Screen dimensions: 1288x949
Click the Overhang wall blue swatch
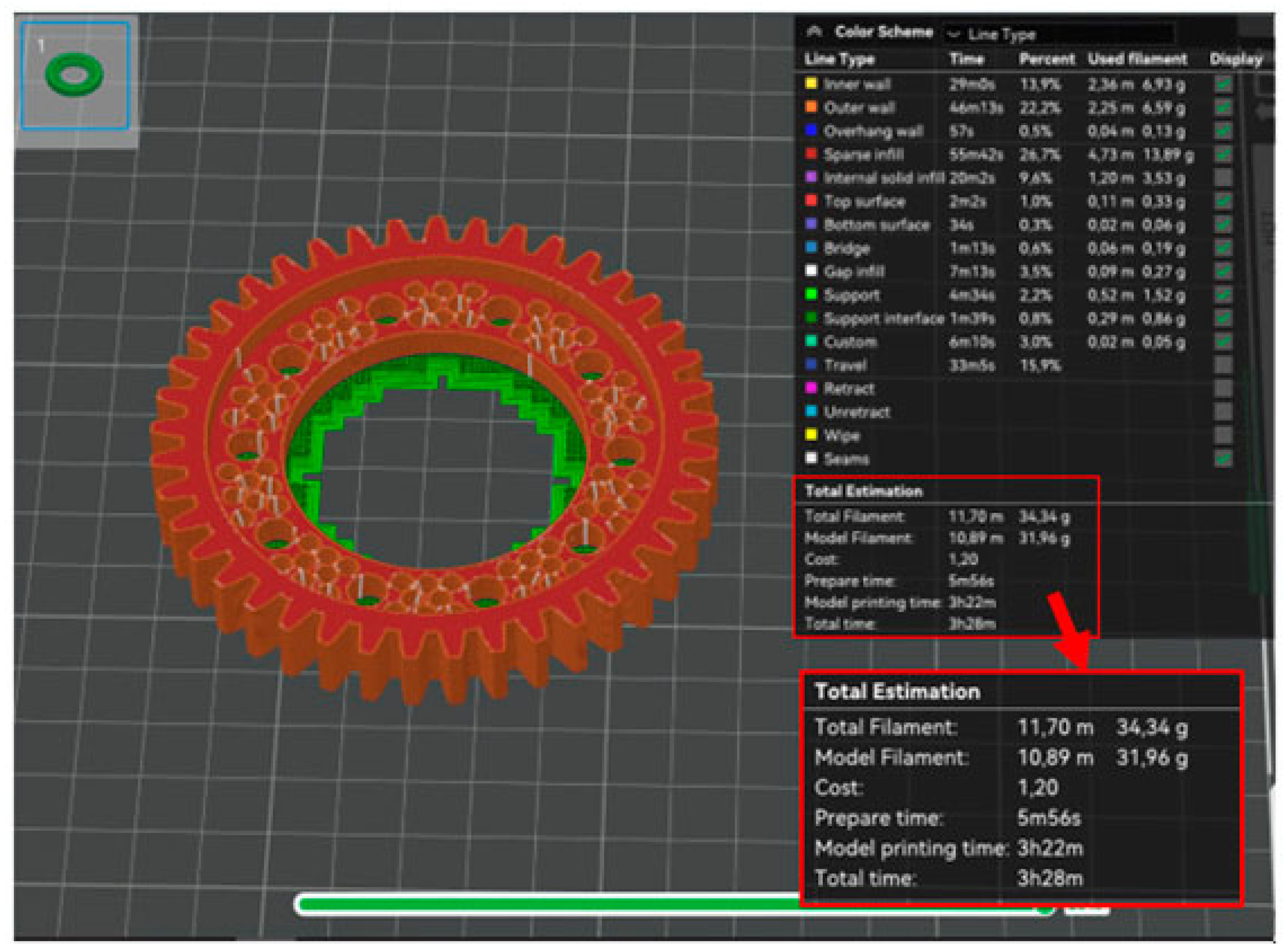(811, 130)
